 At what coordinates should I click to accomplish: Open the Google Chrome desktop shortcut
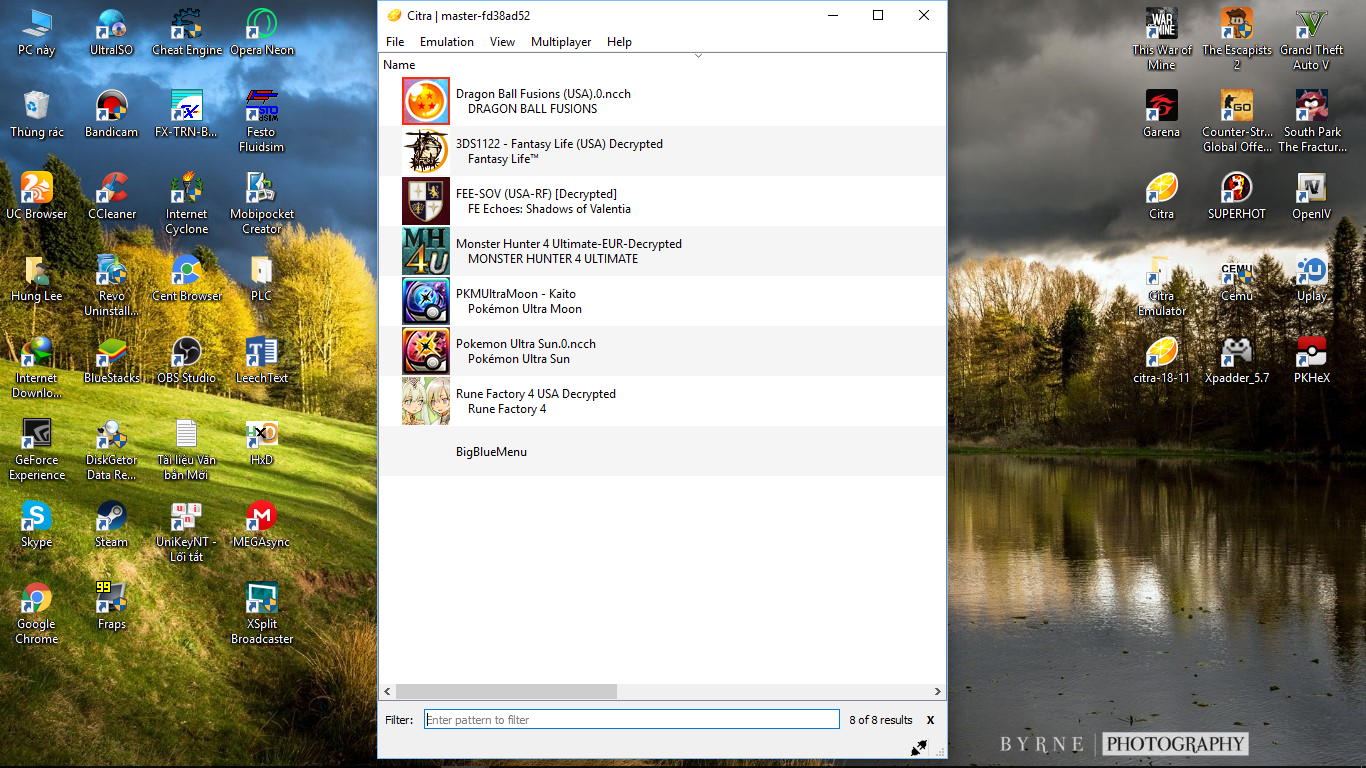(x=37, y=613)
